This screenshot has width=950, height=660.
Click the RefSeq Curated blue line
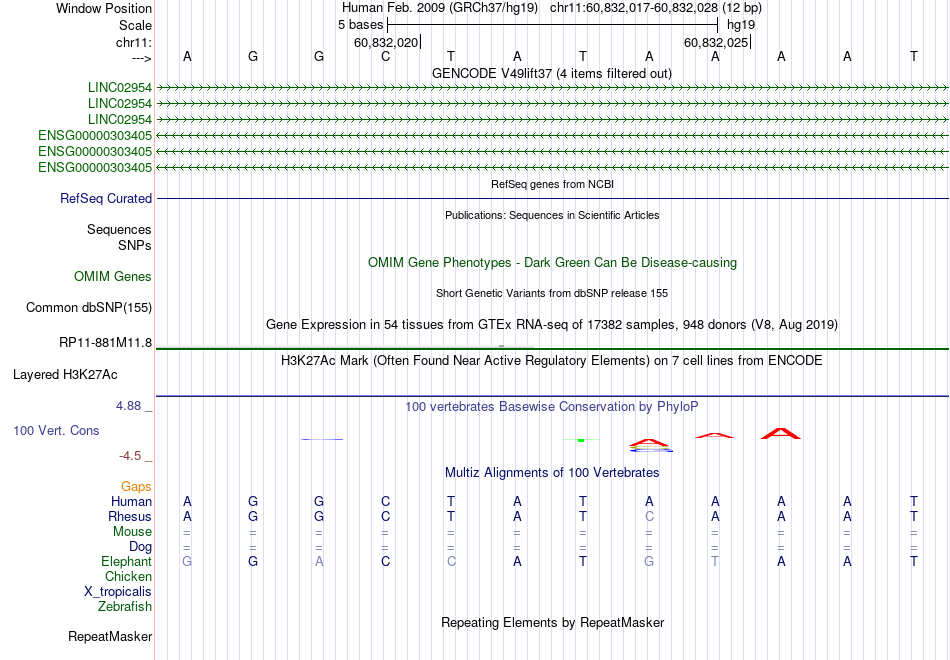click(x=553, y=198)
